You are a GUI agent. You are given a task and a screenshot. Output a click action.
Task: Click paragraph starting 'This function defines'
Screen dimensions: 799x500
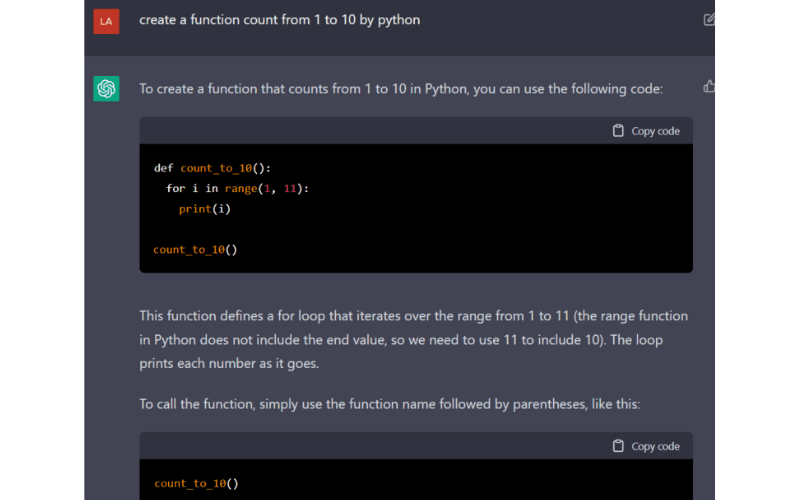413,340
